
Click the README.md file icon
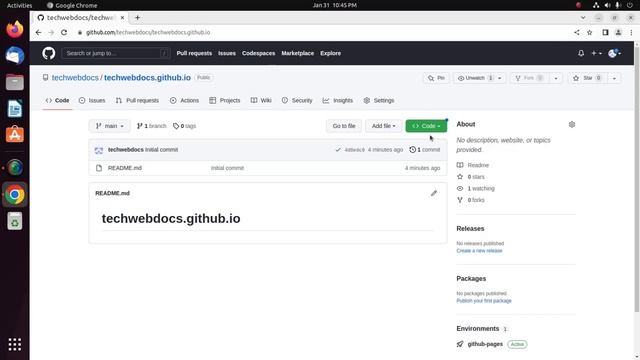tap(99, 168)
